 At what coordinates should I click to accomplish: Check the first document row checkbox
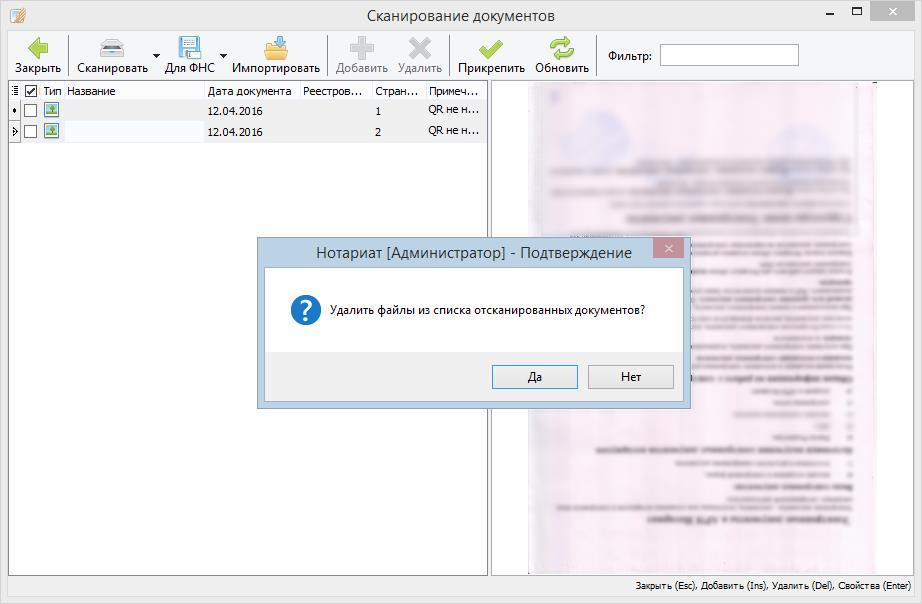31,111
